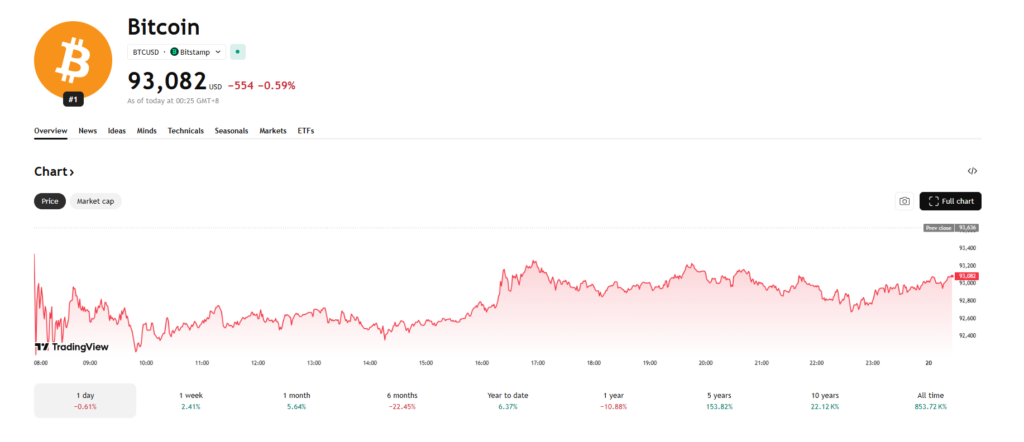The width and height of the screenshot is (1024, 442).
Task: Open the News tab
Action: pyautogui.click(x=88, y=131)
